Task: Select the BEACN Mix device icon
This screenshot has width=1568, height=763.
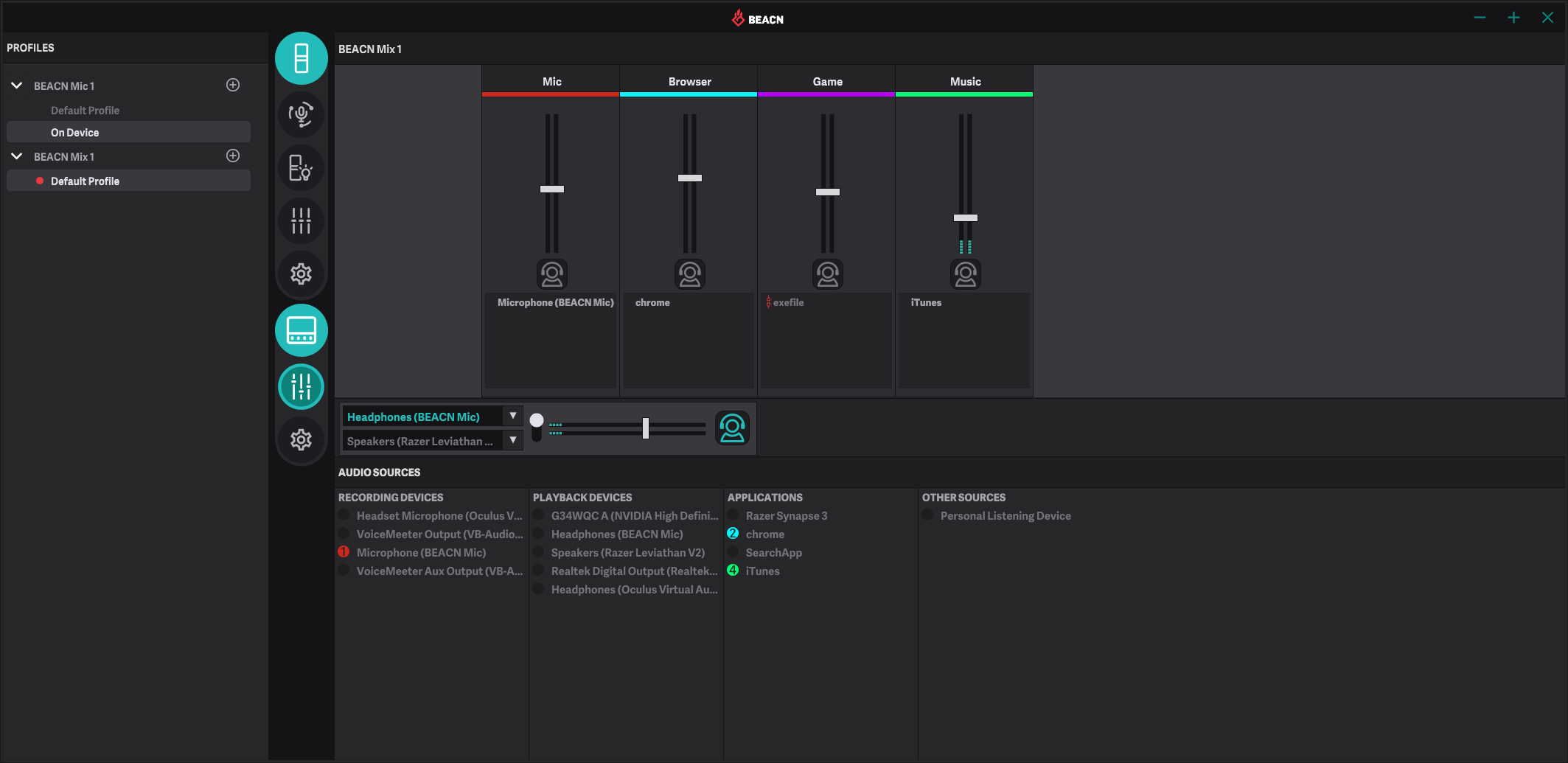Action: coord(302,330)
